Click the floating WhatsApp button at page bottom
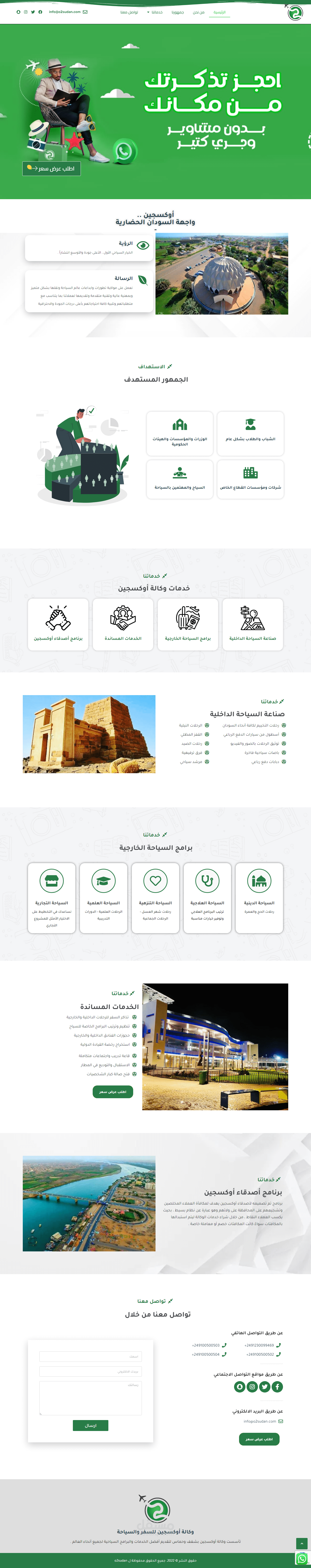Image resolution: width=311 pixels, height=1568 pixels. 302,1558
